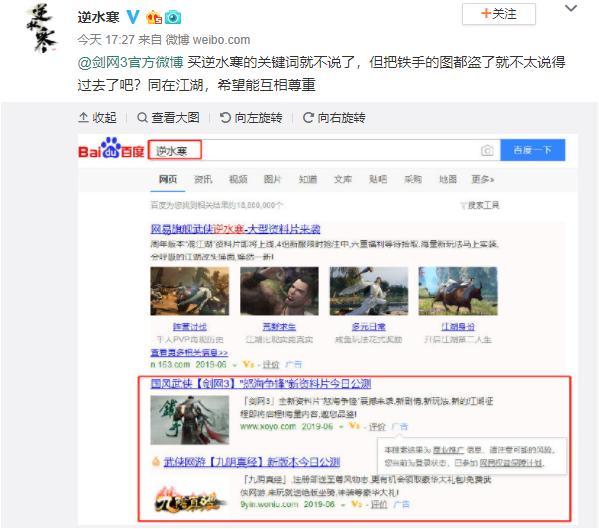Open the link under the ox rider thumbnail
599x529 pixels.
click(458, 327)
